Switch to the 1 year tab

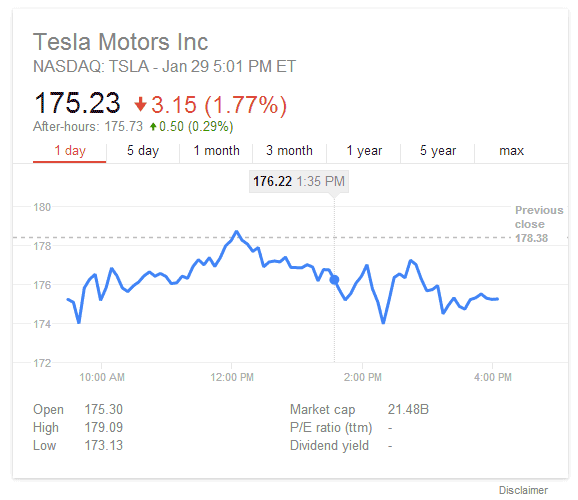click(364, 151)
